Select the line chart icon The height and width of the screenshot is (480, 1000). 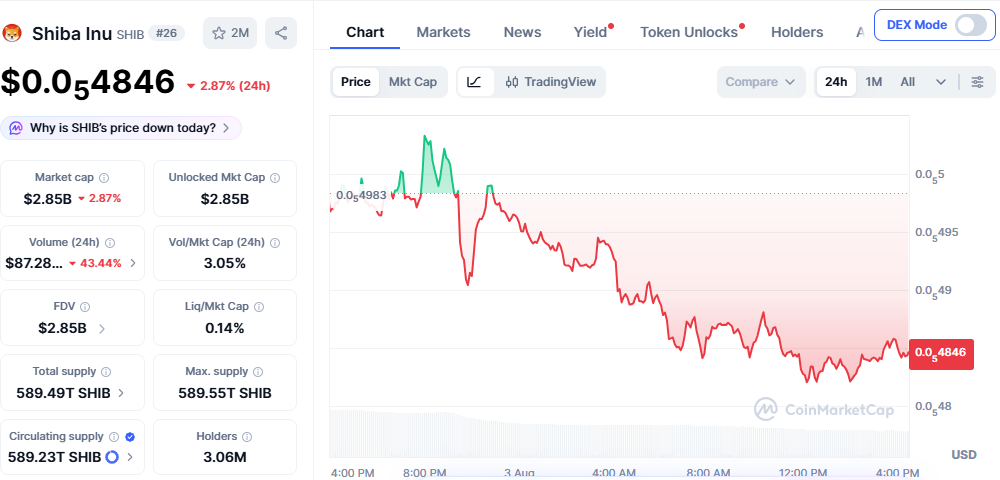475,82
